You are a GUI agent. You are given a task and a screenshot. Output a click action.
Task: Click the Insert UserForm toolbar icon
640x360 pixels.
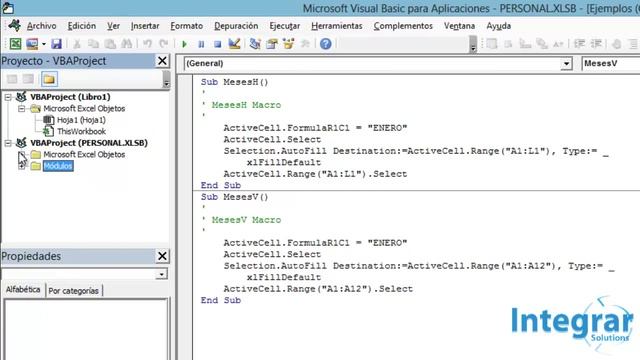tap(32, 44)
